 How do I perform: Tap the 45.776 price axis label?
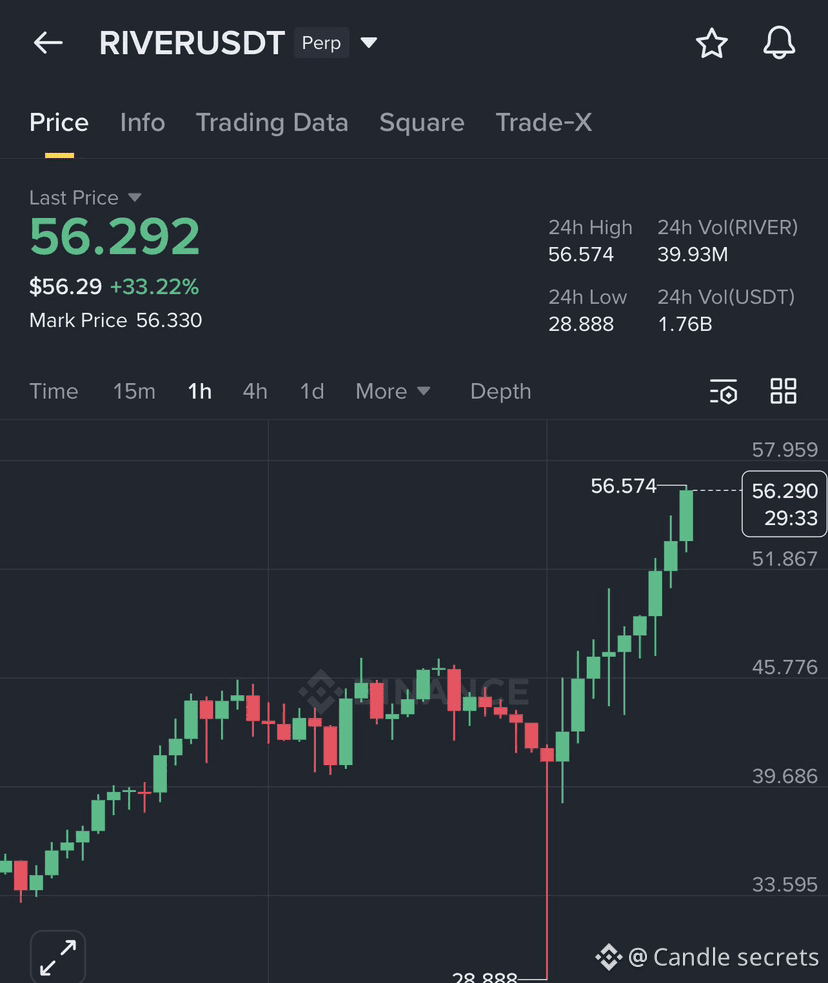coord(785,667)
